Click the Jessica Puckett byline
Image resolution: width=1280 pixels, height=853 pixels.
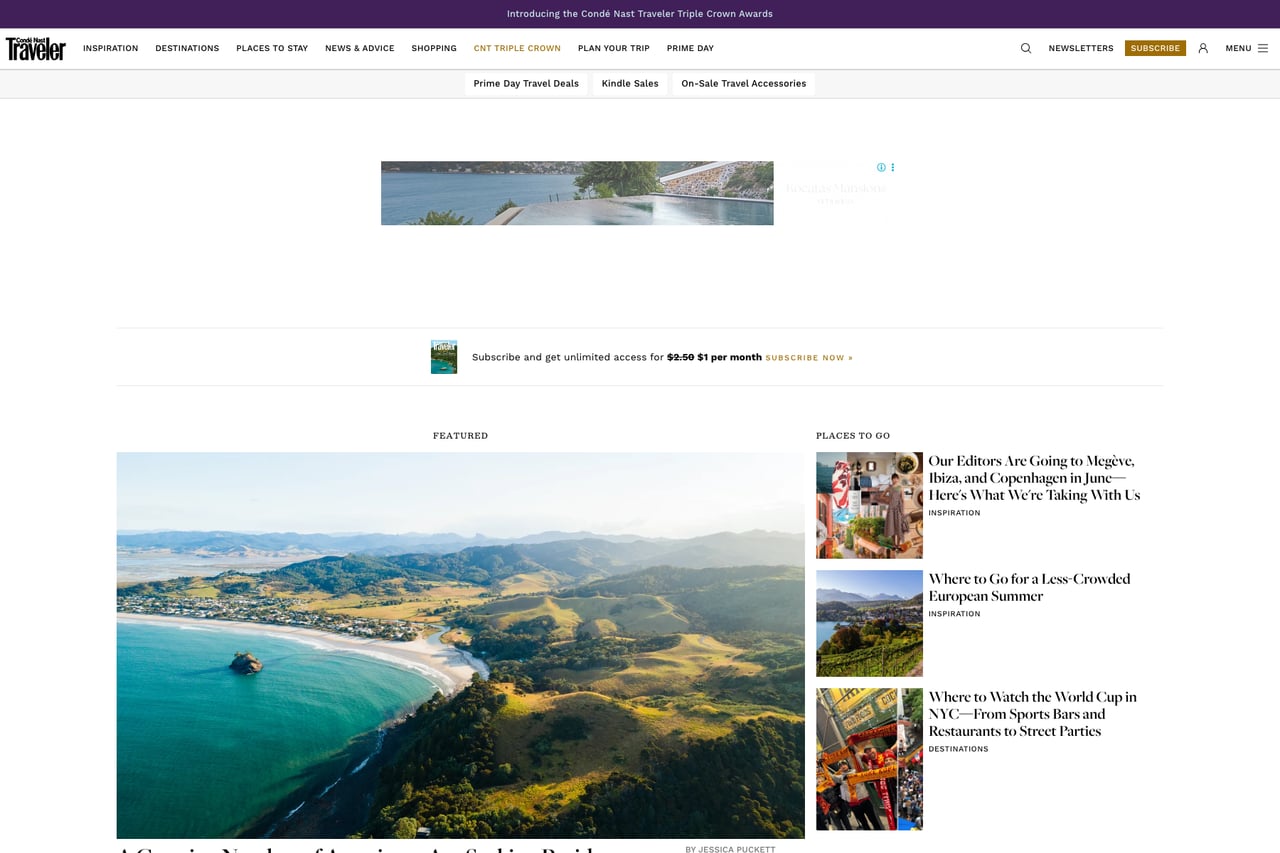point(730,849)
